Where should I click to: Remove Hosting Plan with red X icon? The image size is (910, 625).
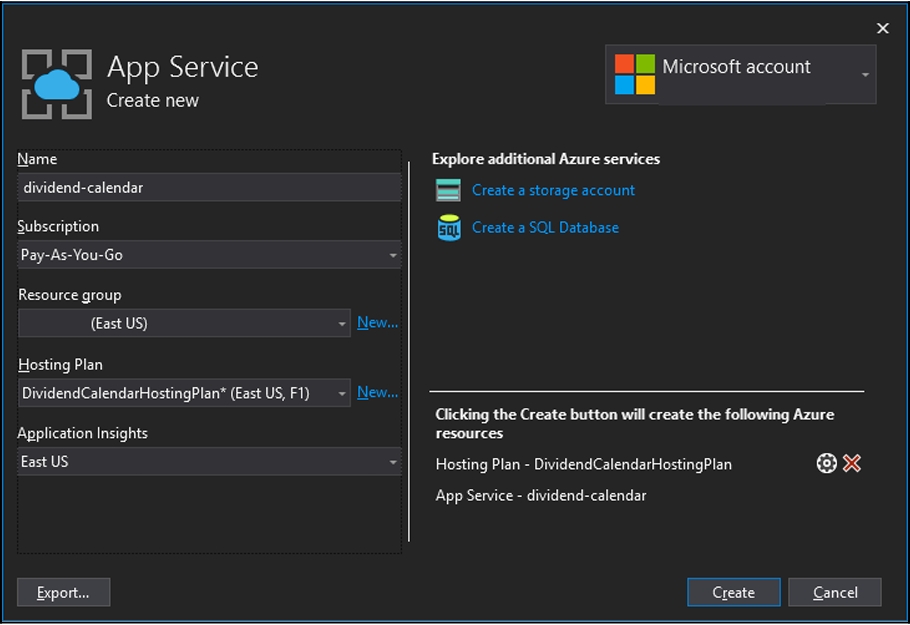tap(852, 463)
